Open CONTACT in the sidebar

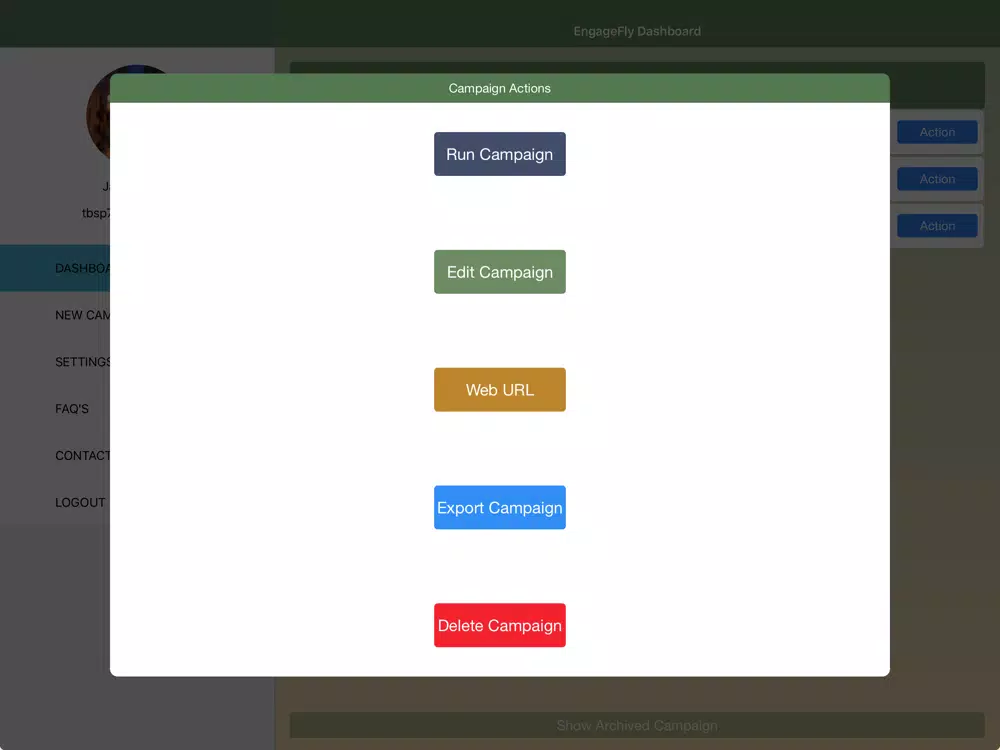point(82,455)
